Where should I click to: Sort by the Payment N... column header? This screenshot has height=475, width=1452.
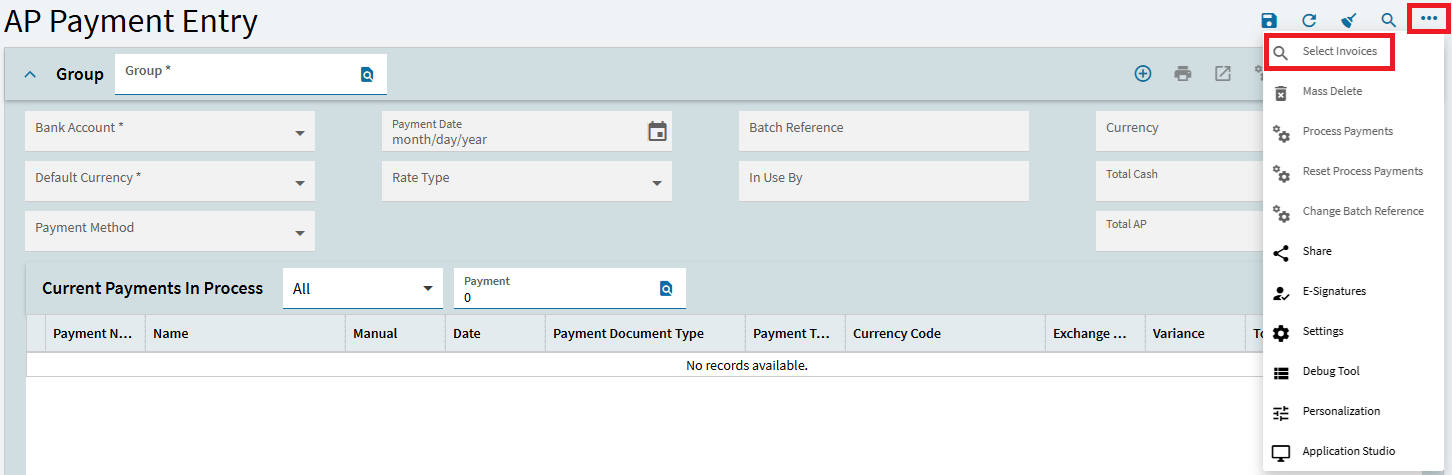point(95,334)
